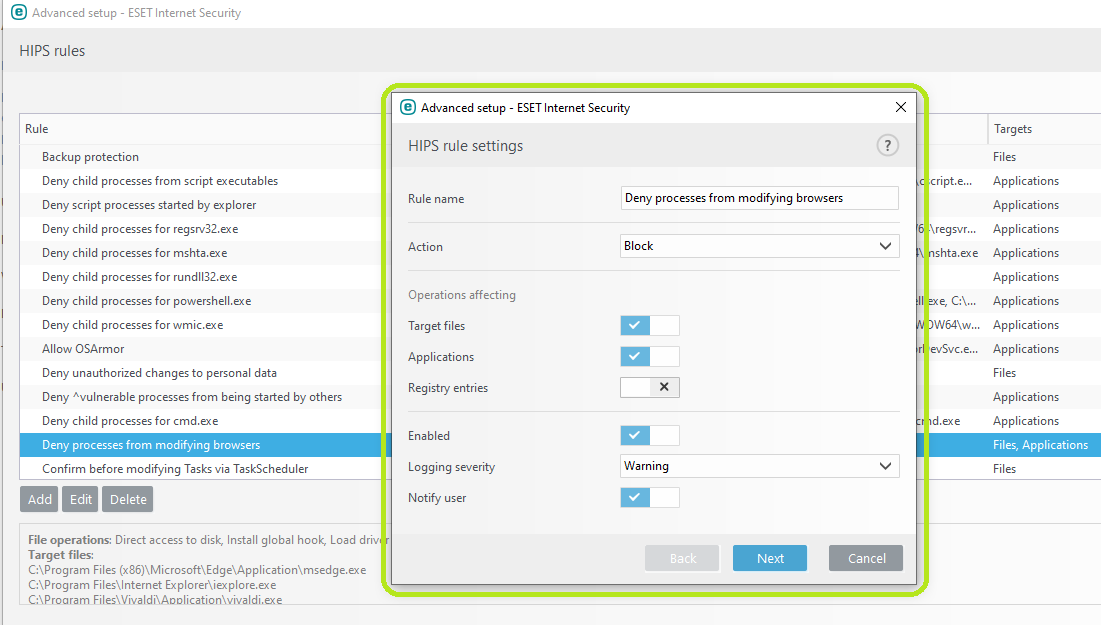This screenshot has height=625, width=1101.
Task: Click the Edit rule button
Action: (x=80, y=499)
